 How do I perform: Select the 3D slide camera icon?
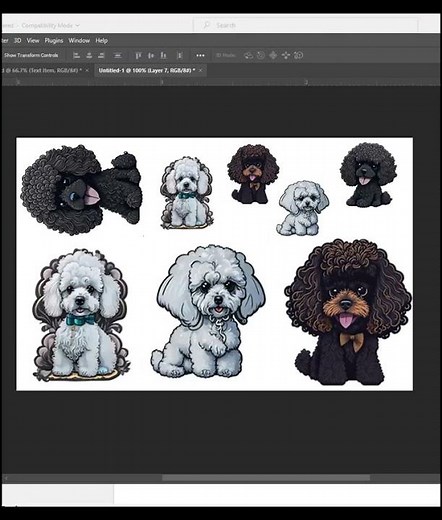coord(286,55)
